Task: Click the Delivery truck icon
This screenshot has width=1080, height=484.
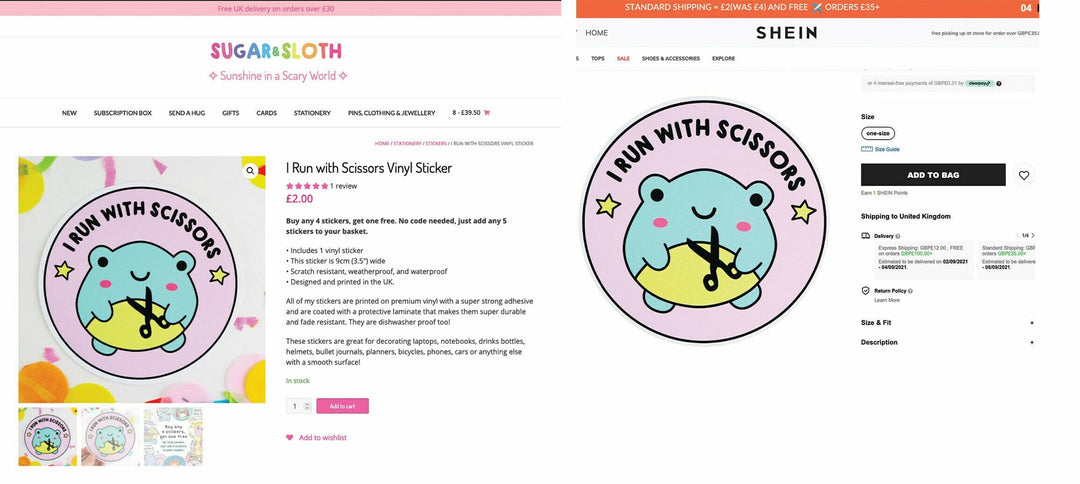Action: pyautogui.click(x=866, y=235)
